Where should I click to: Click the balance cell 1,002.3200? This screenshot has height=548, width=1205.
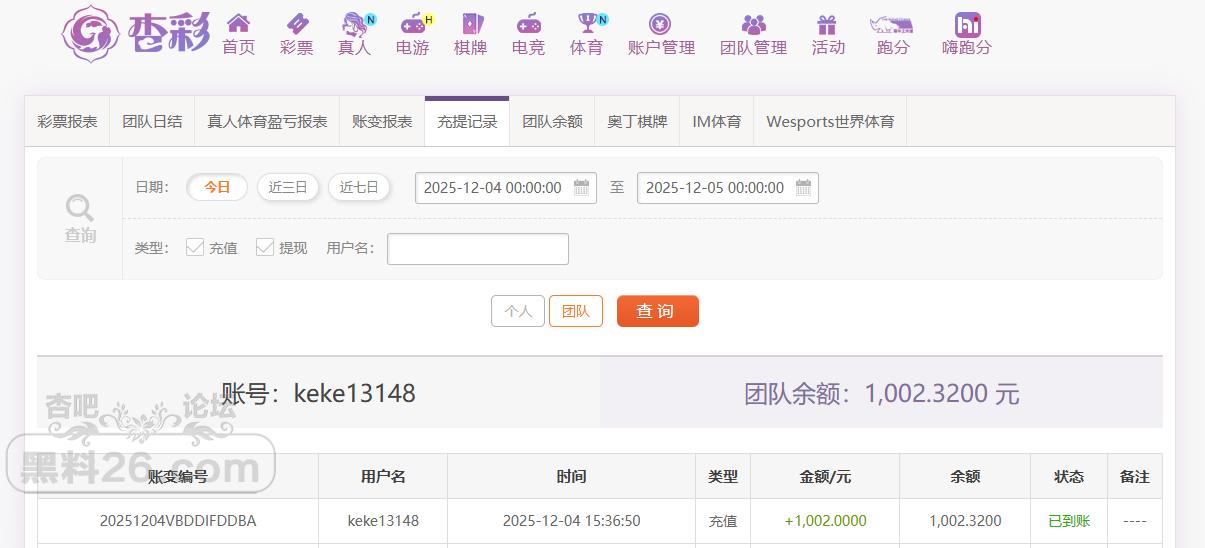coord(965,521)
